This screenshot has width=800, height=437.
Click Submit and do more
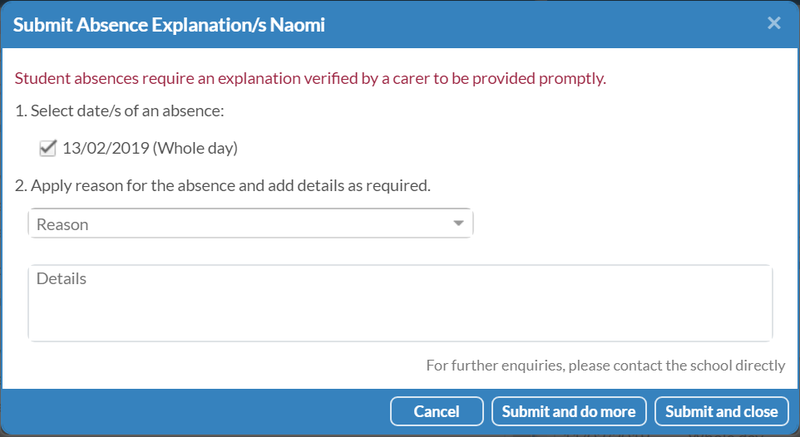pos(569,411)
